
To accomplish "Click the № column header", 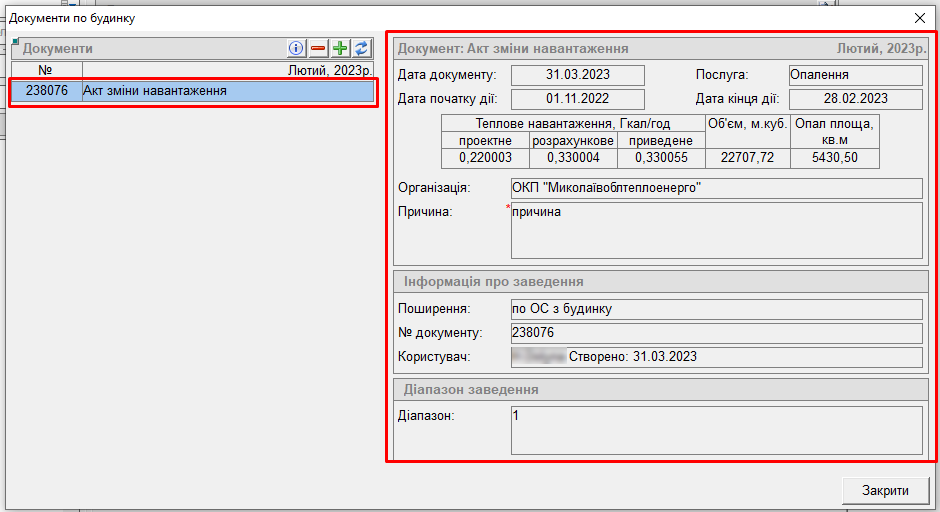I will tap(45, 71).
